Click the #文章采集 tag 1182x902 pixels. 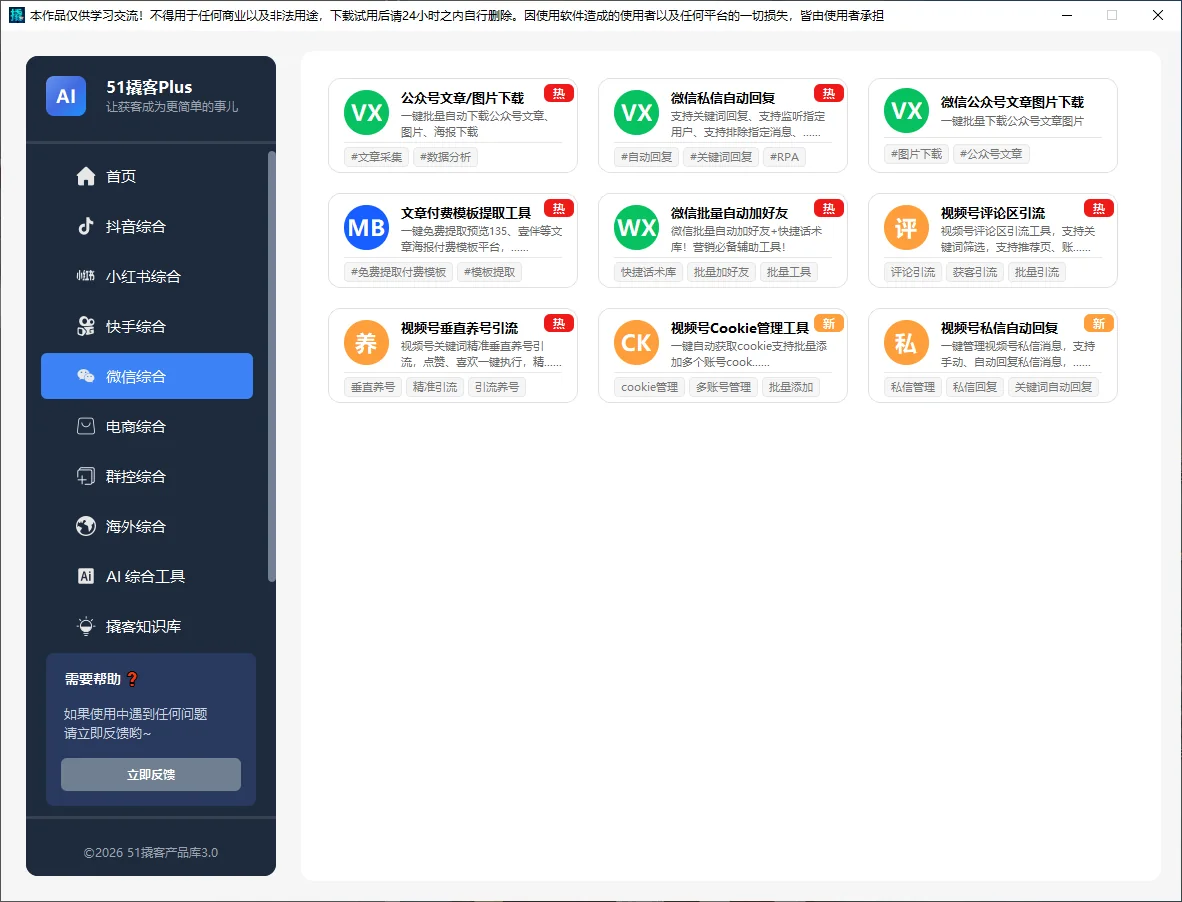click(376, 157)
